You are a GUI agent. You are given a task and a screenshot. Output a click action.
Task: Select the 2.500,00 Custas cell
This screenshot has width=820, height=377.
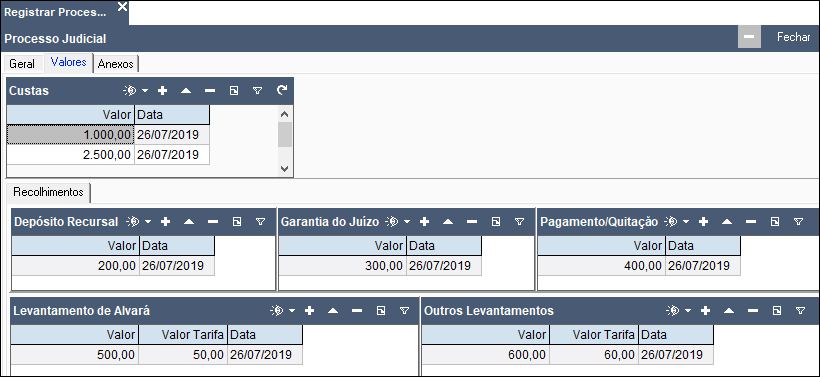tap(71, 155)
